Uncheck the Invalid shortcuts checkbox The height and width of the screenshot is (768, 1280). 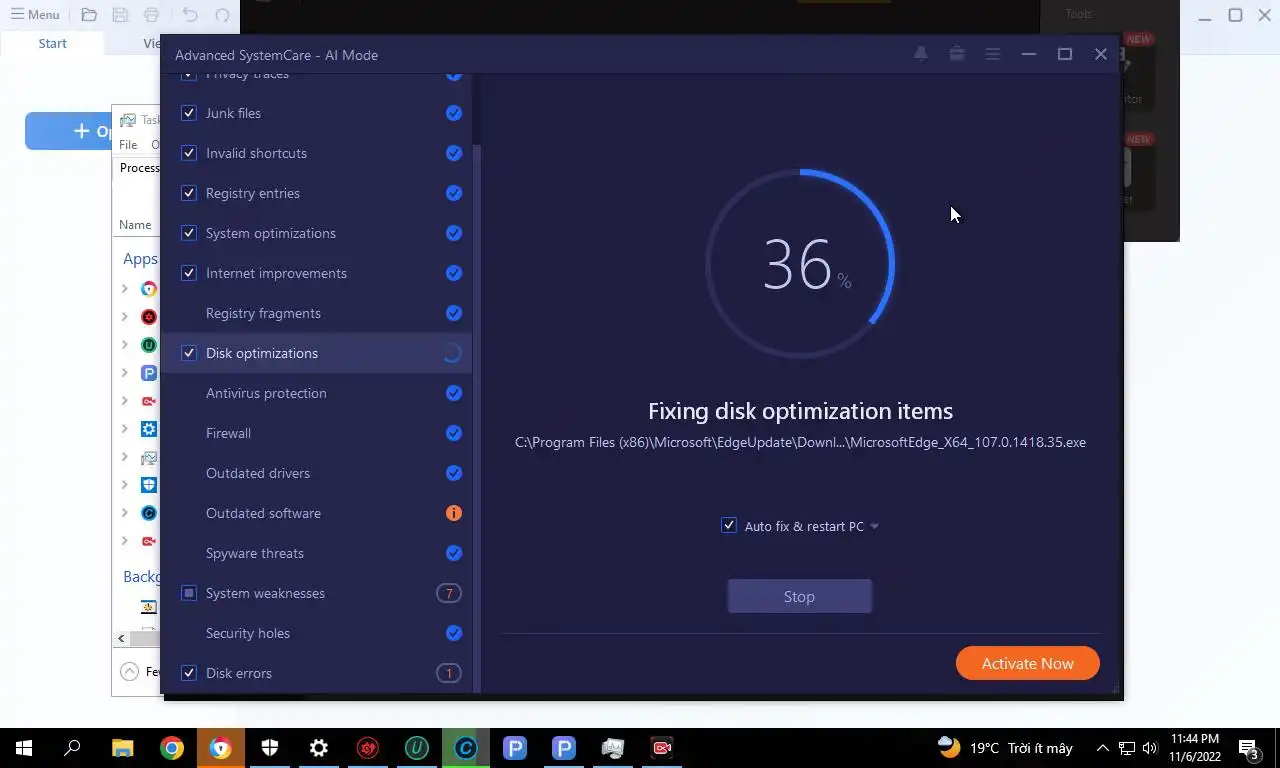click(189, 153)
